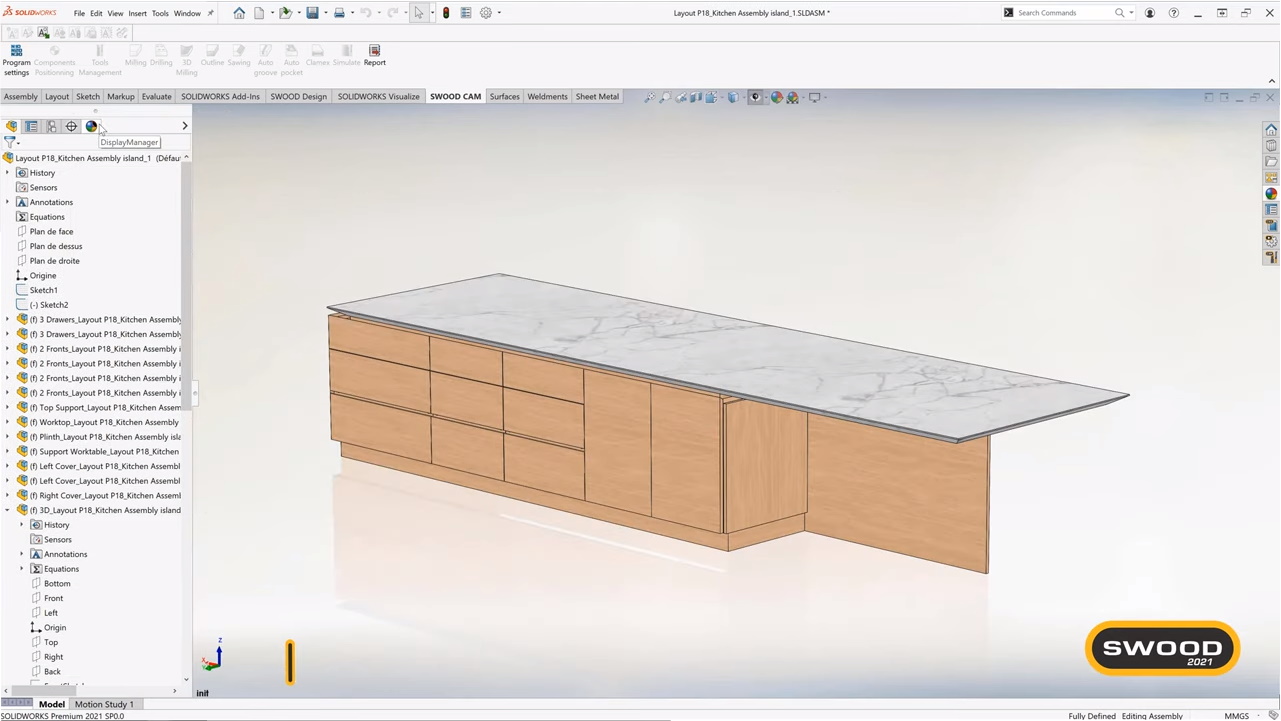The width and height of the screenshot is (1281, 721).
Task: Open the Insert menu
Action: tap(137, 13)
